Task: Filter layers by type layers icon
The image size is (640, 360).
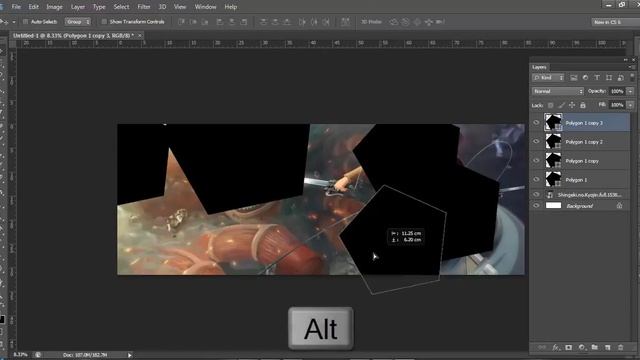Action: click(597, 78)
